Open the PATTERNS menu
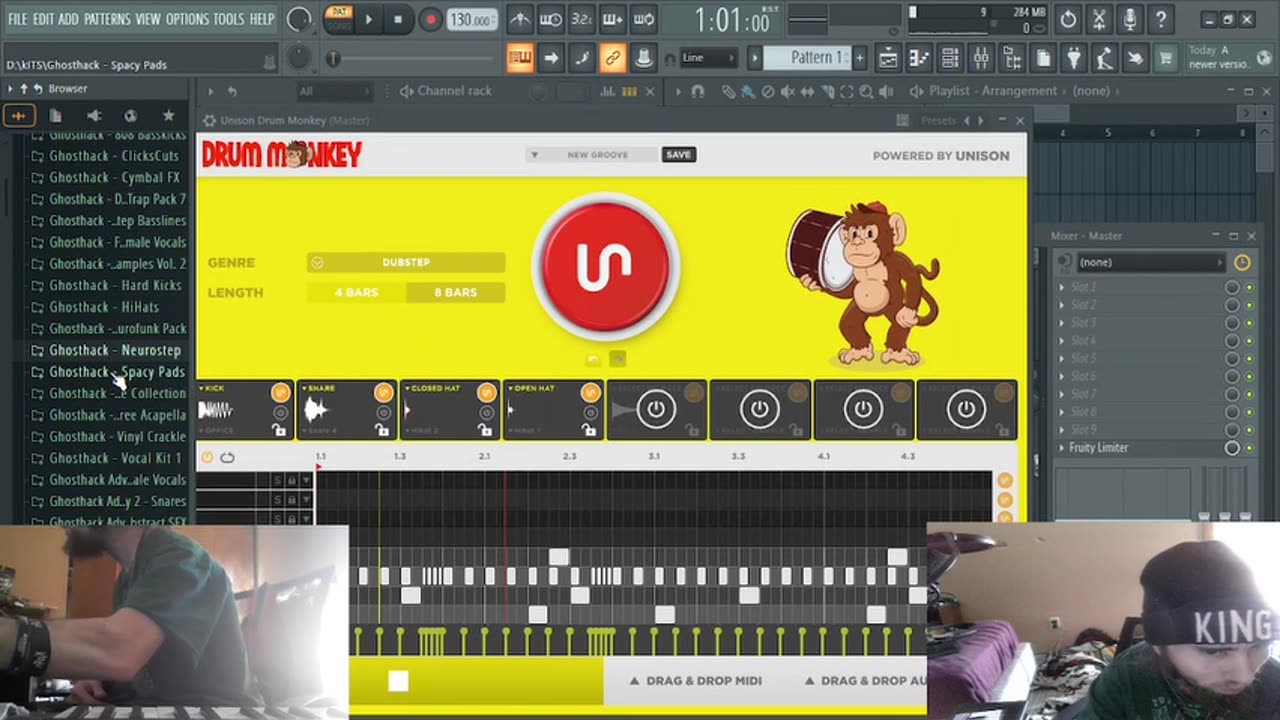This screenshot has height=720, width=1280. click(106, 19)
